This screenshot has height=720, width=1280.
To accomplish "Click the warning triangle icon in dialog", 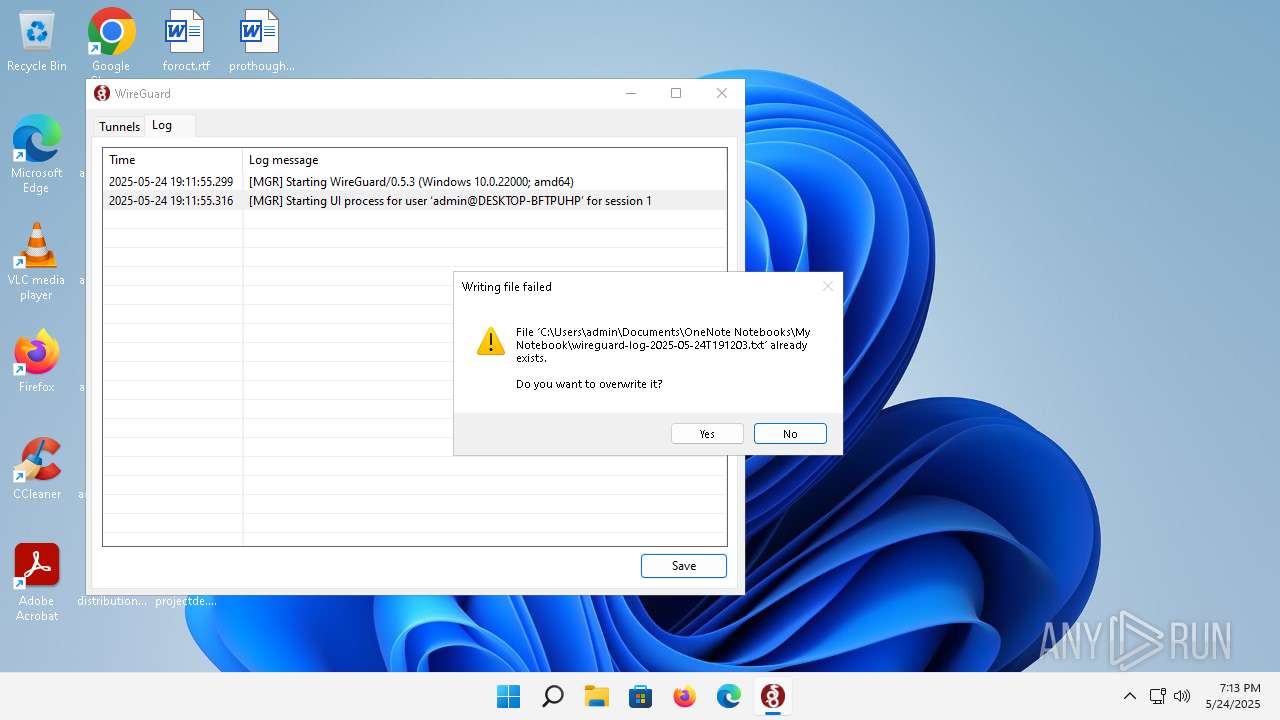I will (x=491, y=341).
